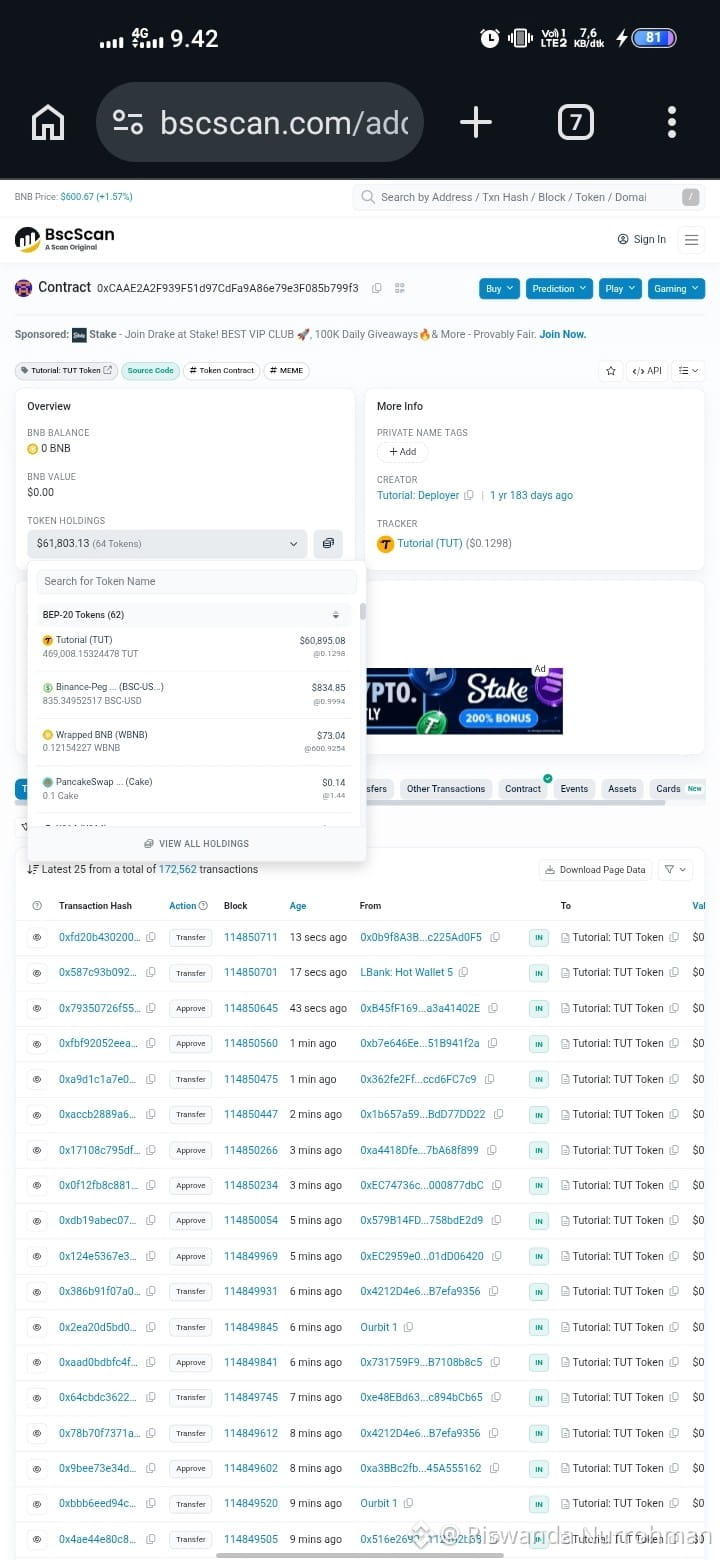The width and height of the screenshot is (720, 1560).
Task: Copy From address 0xB45fF169…a3a41402E
Action: click(494, 1008)
